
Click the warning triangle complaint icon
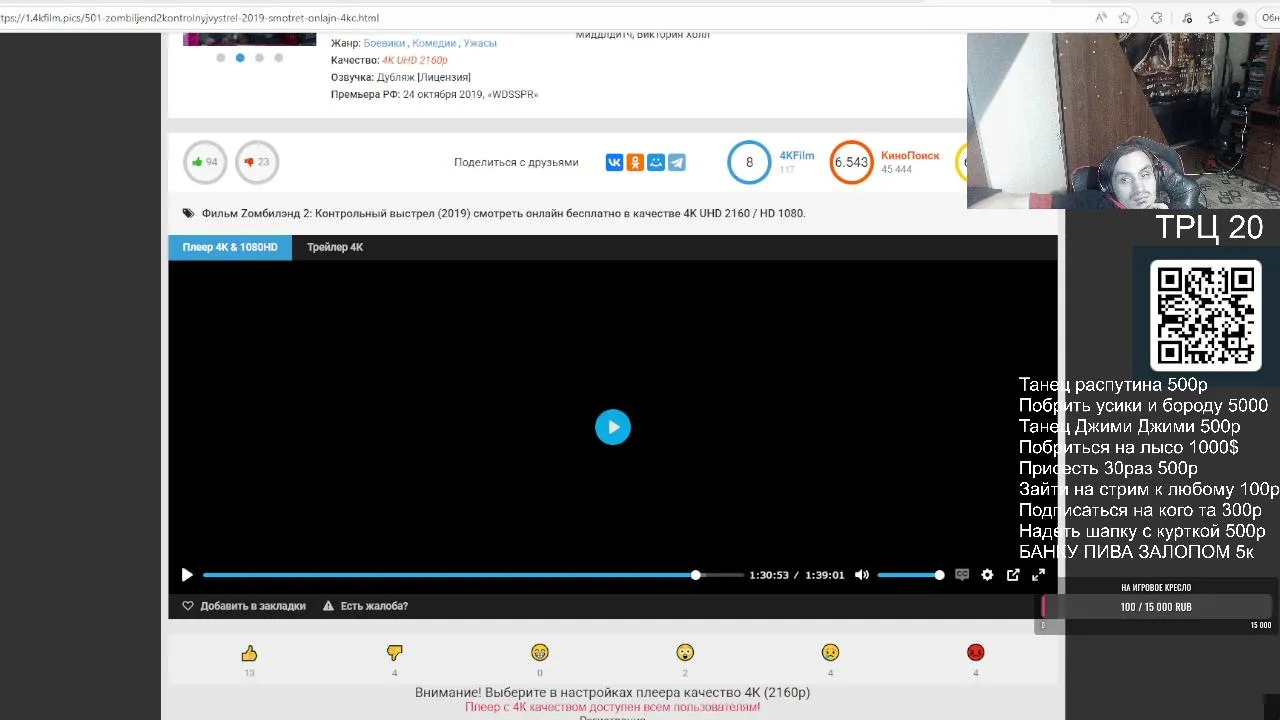point(328,606)
